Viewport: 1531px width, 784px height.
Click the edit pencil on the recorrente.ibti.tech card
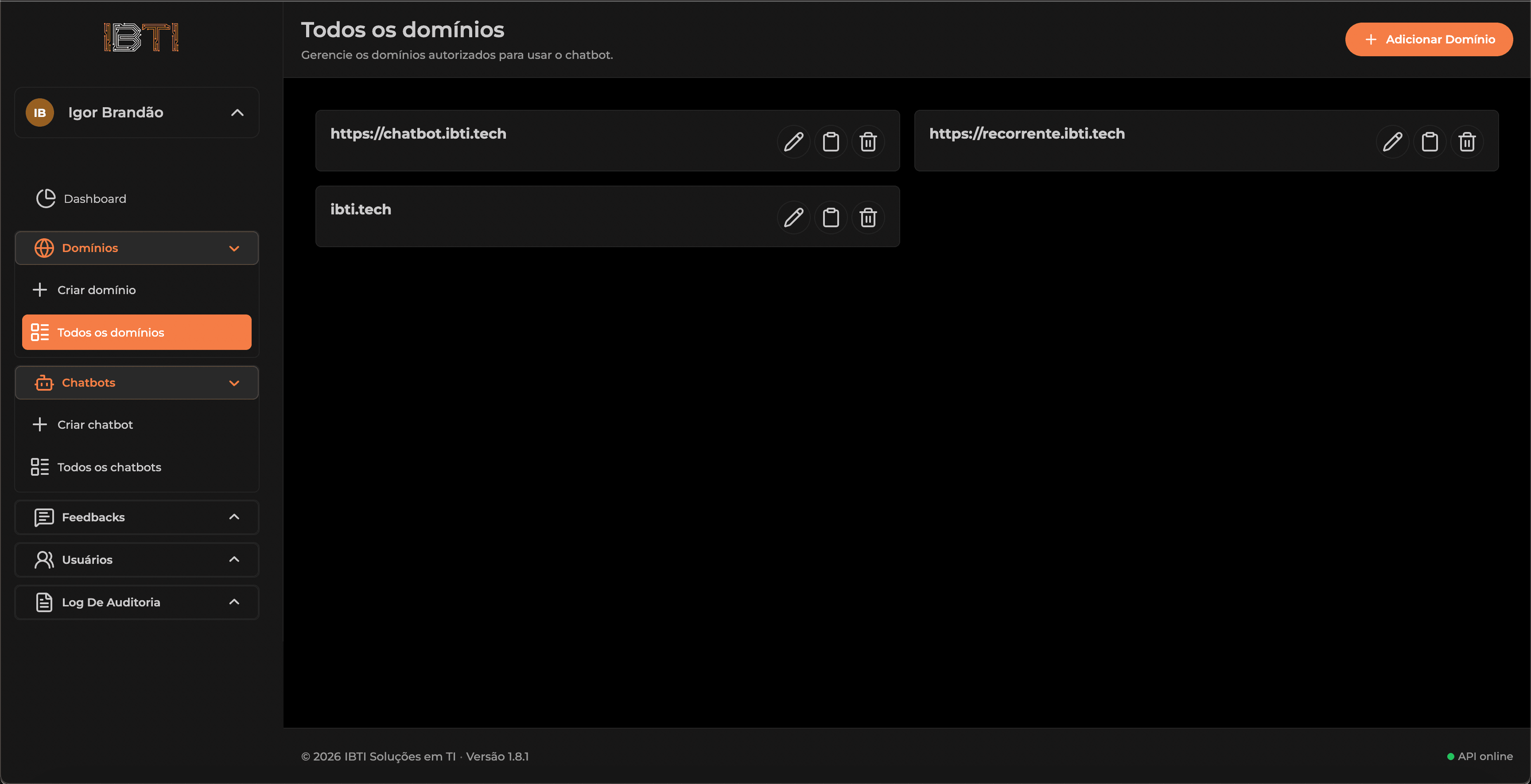tap(1392, 141)
